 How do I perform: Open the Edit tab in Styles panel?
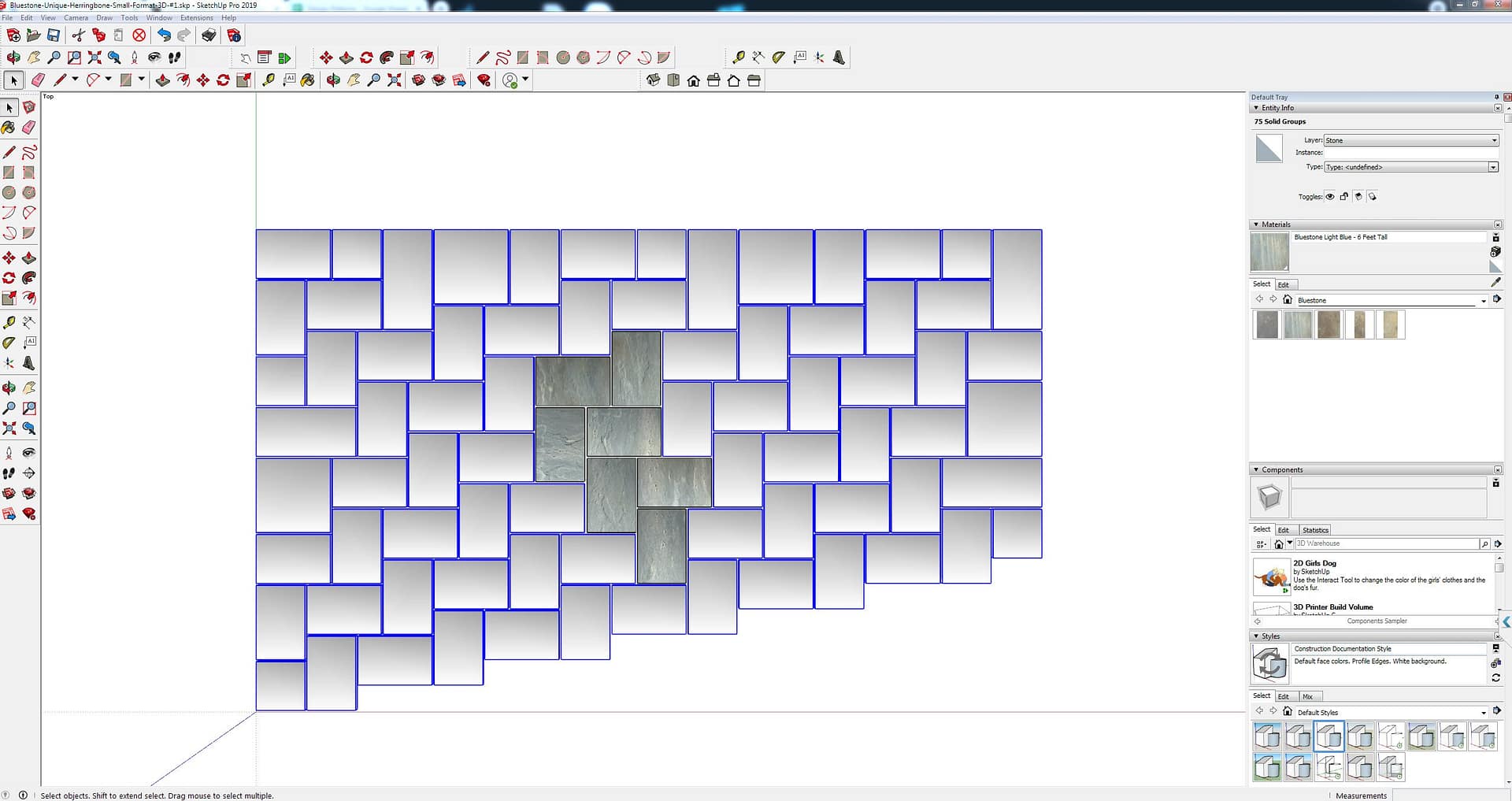1283,696
